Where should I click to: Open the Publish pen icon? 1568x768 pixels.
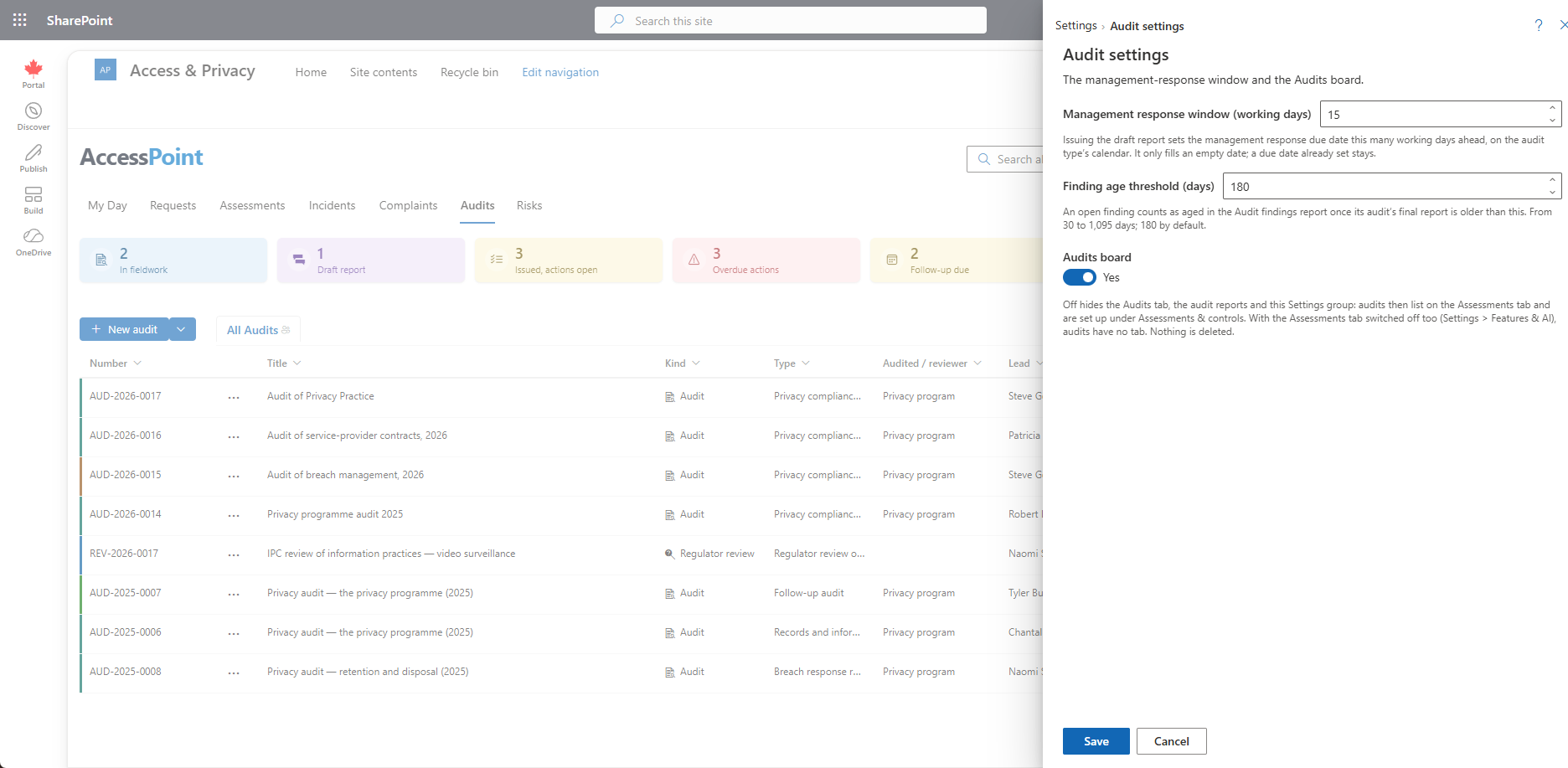(x=34, y=152)
